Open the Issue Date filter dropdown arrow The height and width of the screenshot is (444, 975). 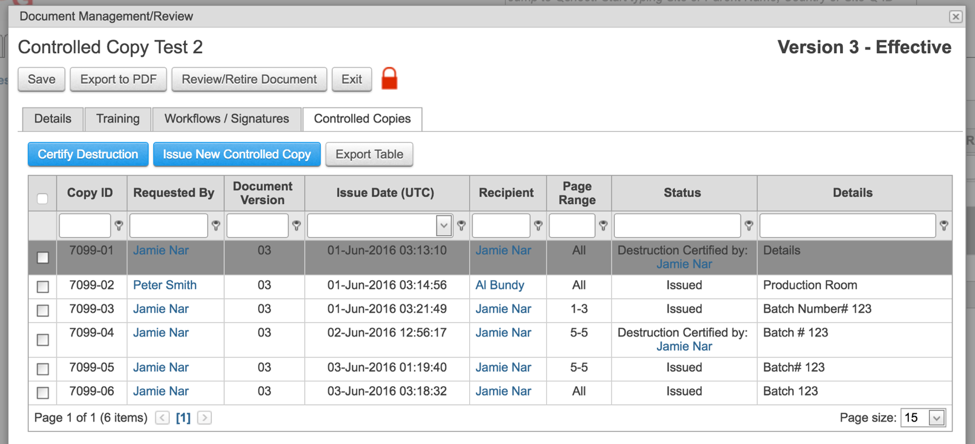click(x=444, y=226)
